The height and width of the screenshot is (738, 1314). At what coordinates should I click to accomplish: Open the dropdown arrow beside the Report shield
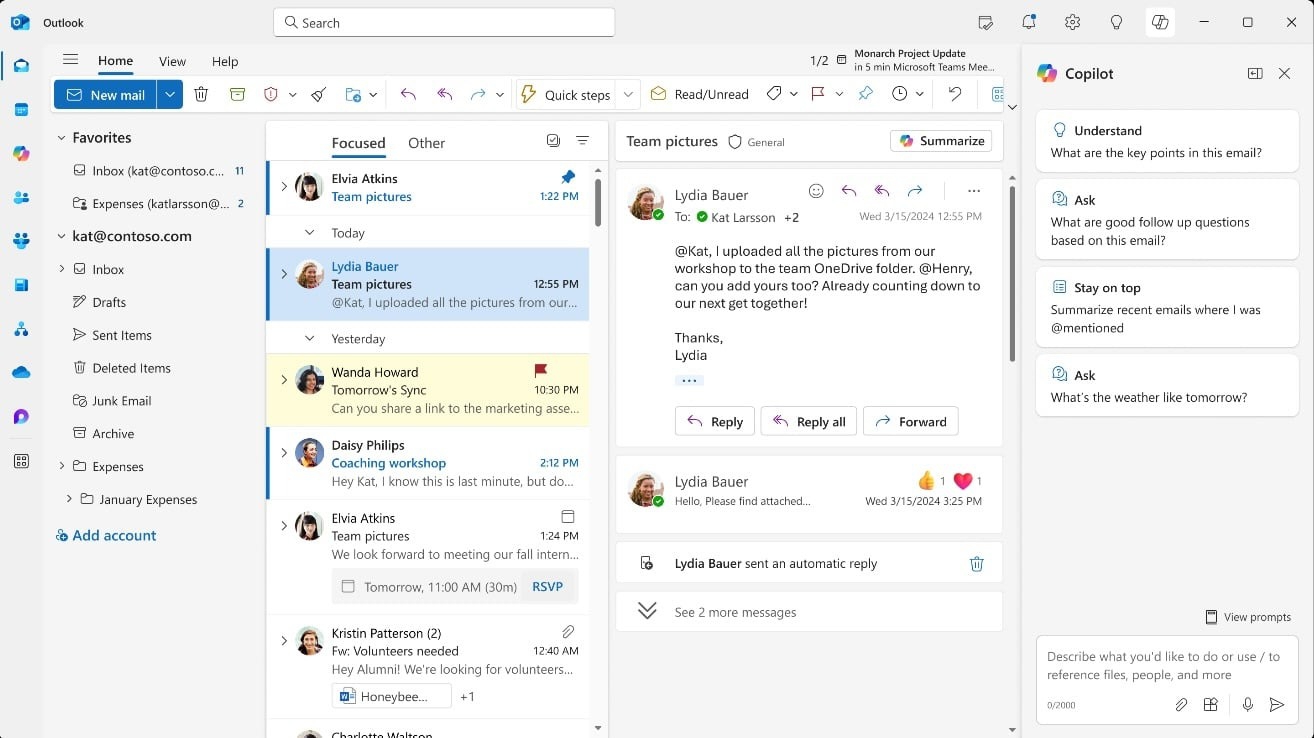click(x=292, y=95)
